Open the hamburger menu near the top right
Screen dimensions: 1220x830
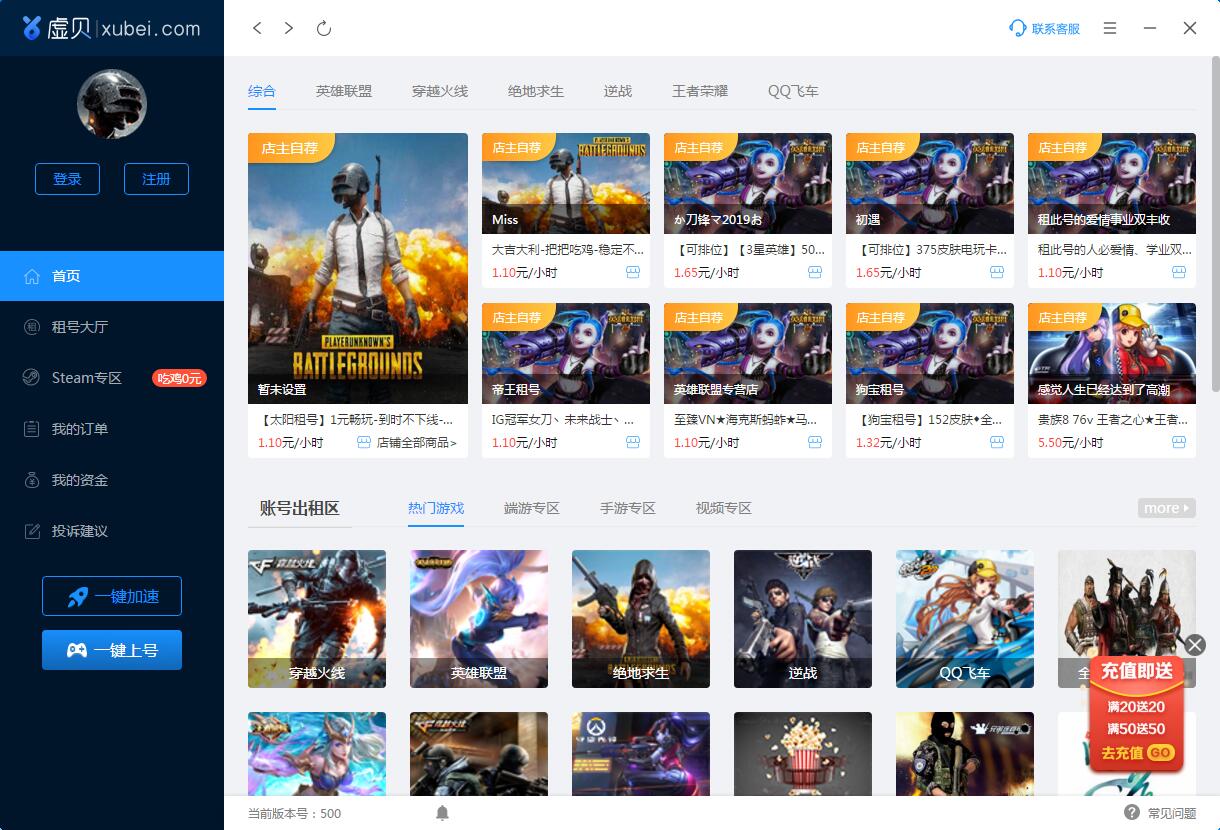[x=1109, y=28]
